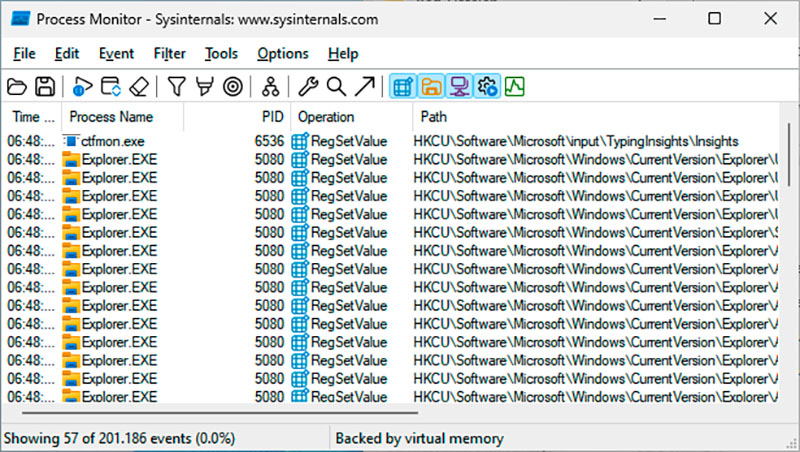Click the wrench tools icon
The image size is (800, 452).
308,87
